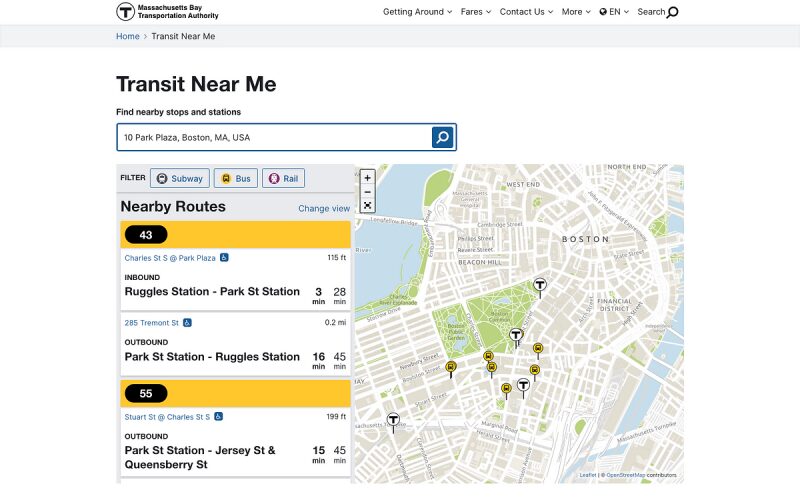Zoom in on the map

[x=367, y=178]
